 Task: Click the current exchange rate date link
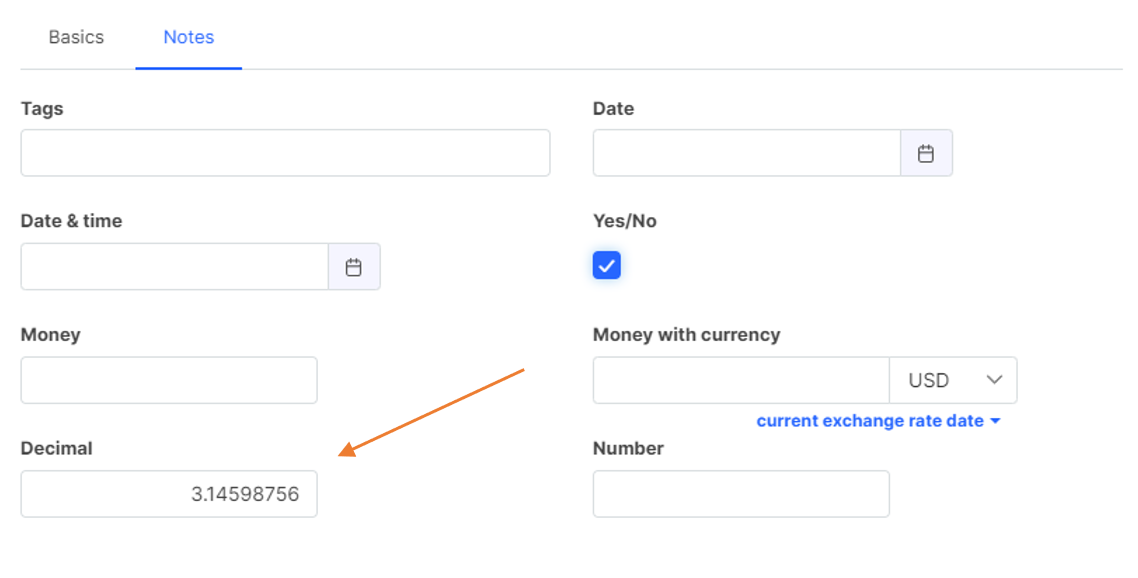pos(870,421)
